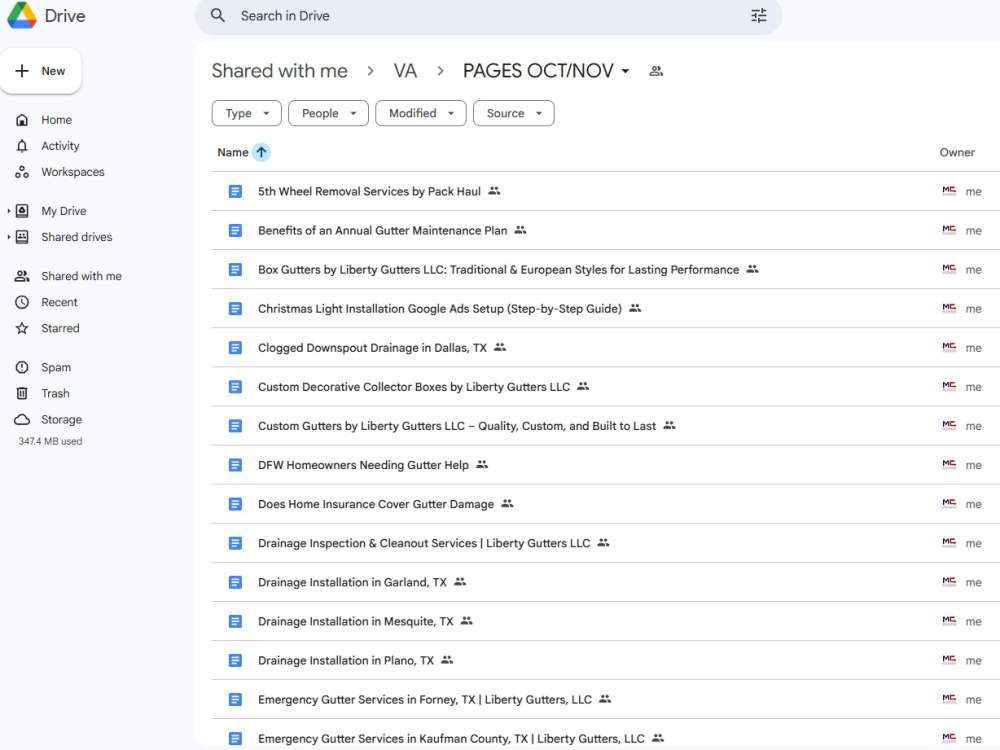Click owner avatar on Clogged Downspout row
This screenshot has width=1000, height=750.
(x=949, y=347)
